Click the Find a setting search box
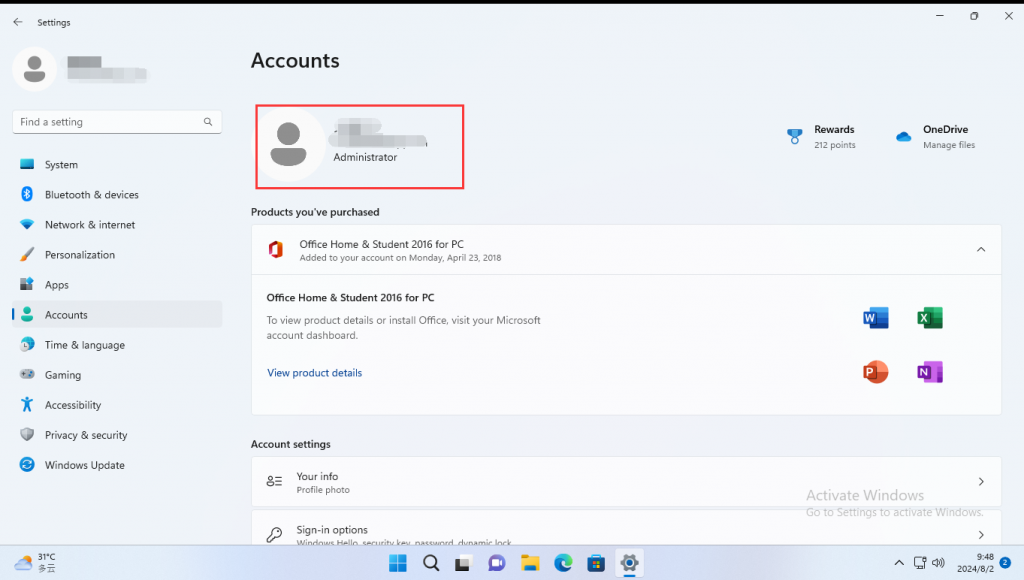 pos(117,122)
